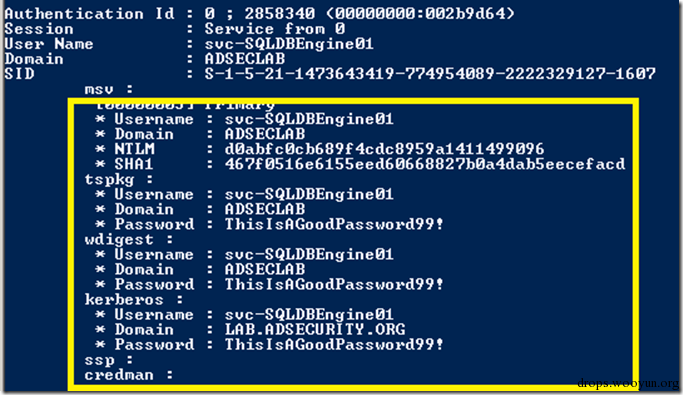Viewport: 683px width, 395px height.
Task: Click the NTLM hash value
Action: pyautogui.click(x=384, y=149)
